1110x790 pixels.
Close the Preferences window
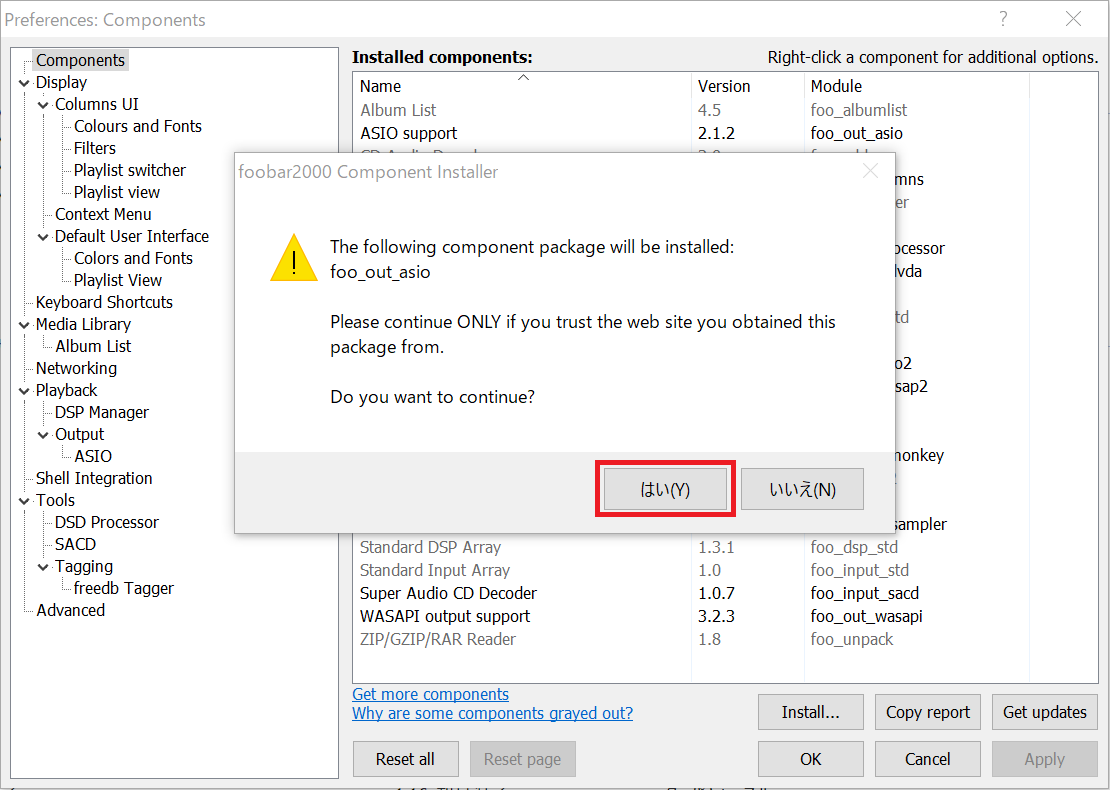click(x=1073, y=19)
